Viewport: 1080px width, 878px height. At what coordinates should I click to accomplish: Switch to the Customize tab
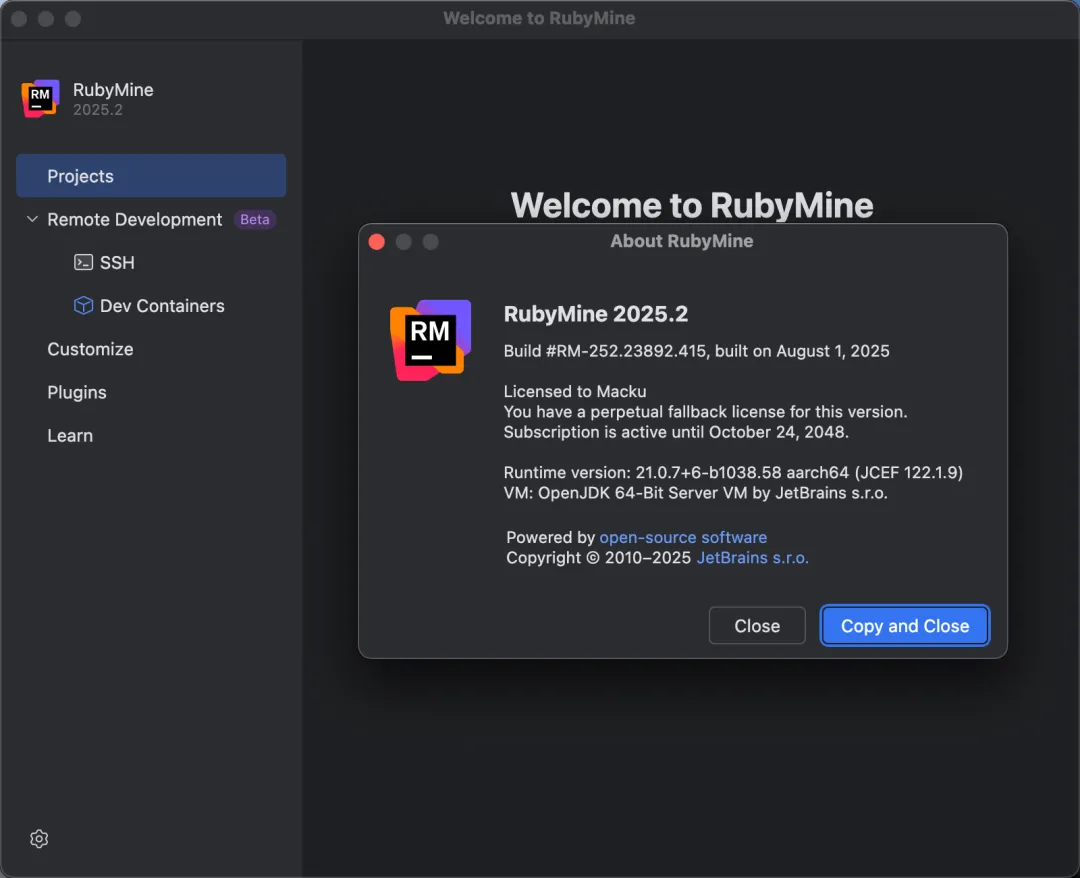pos(90,349)
